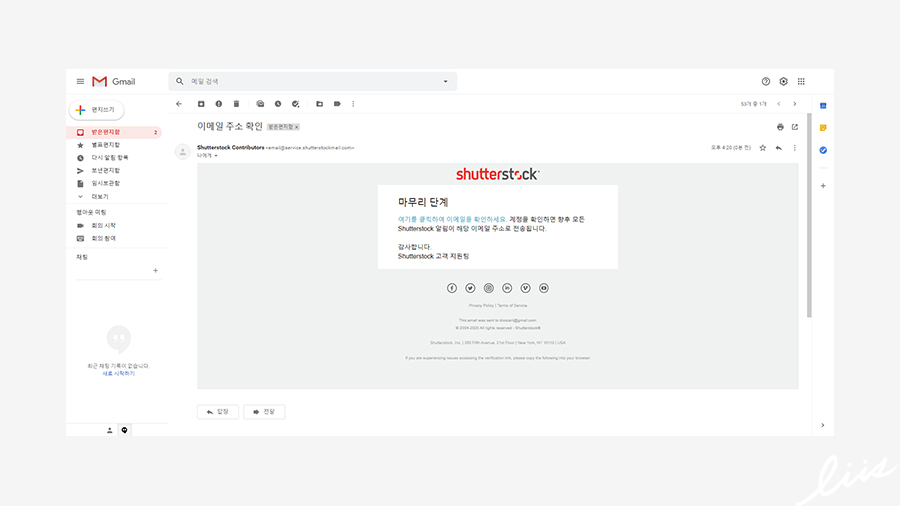The width and height of the screenshot is (900, 506).
Task: Expand recipient details (나에게) dropdown
Action: 216,155
